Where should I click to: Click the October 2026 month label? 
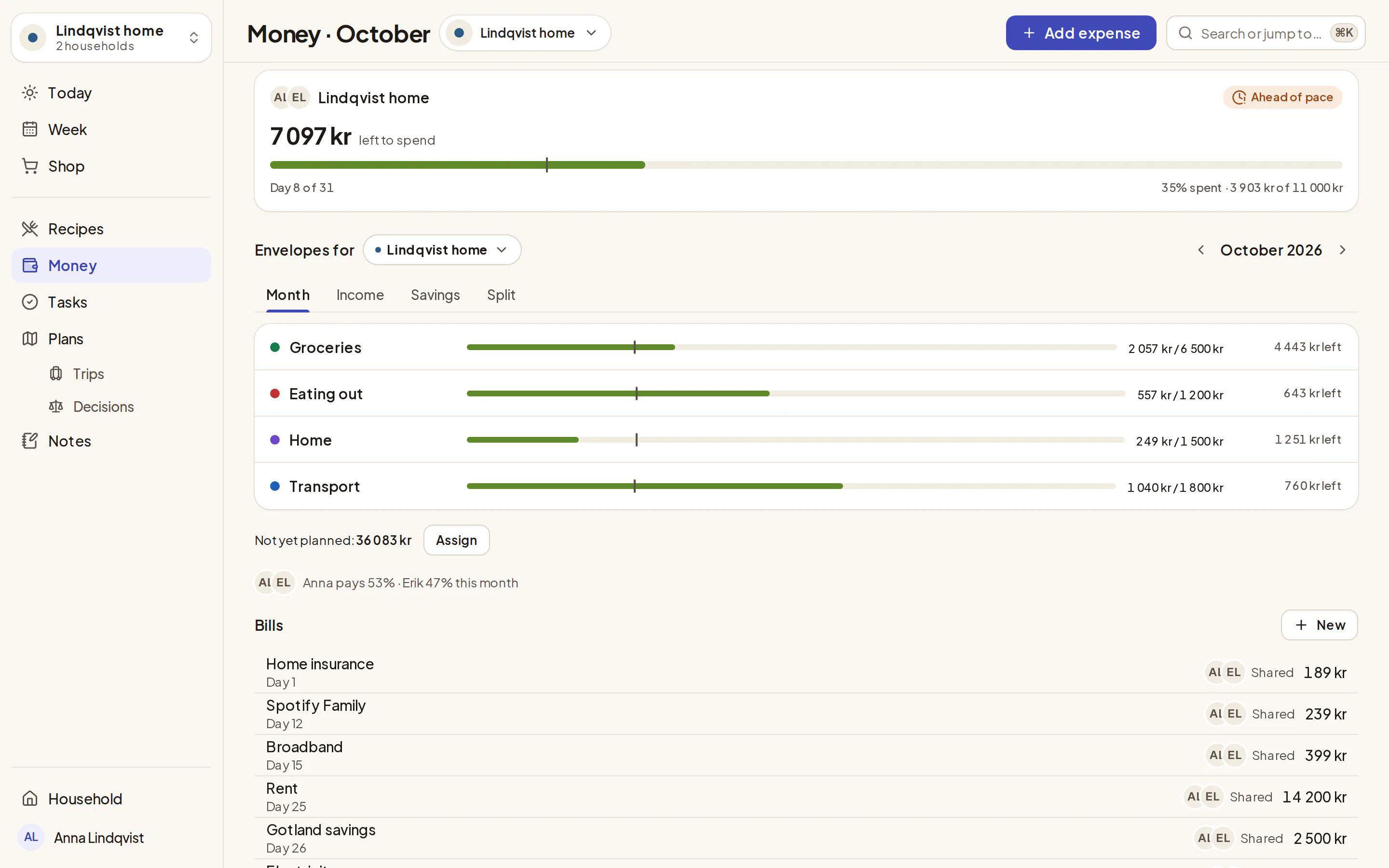pos(1271,250)
